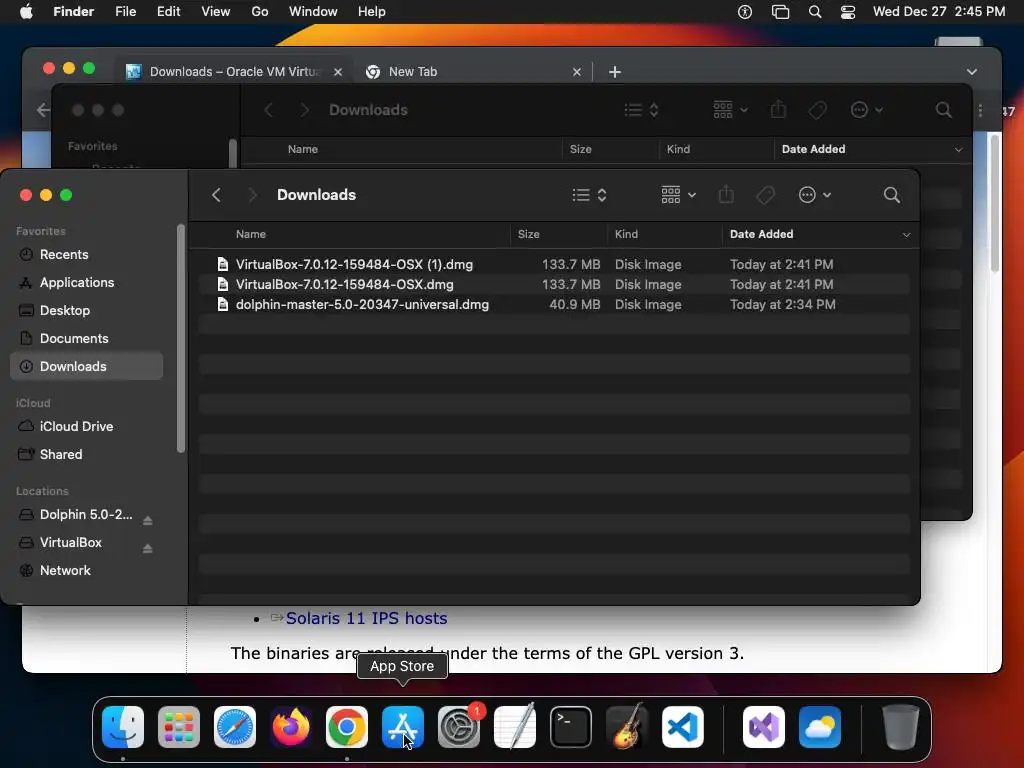The width and height of the screenshot is (1024, 768).
Task: Open the Help menu
Action: (x=372, y=12)
